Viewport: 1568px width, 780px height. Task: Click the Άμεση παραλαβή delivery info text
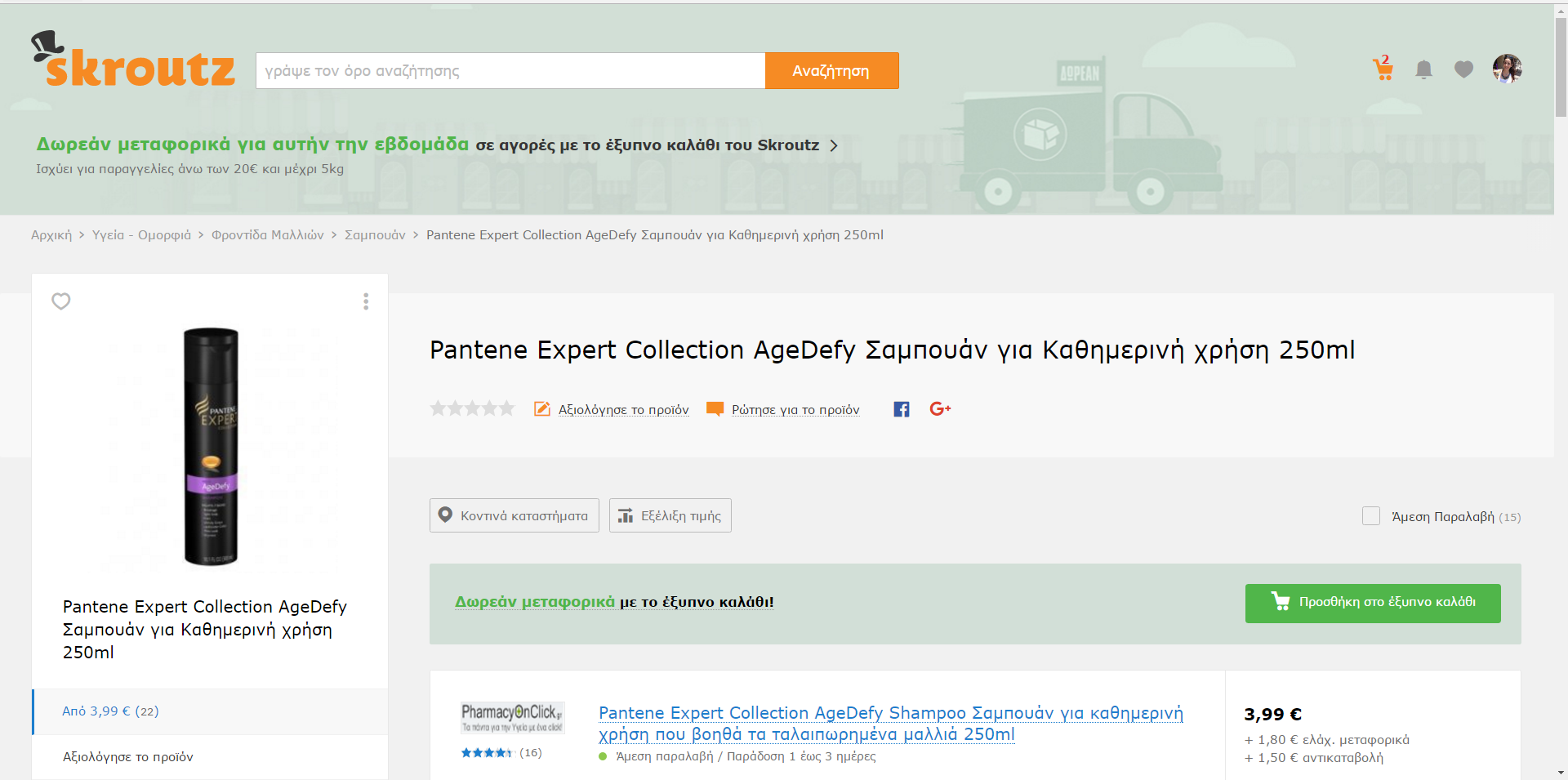[x=746, y=756]
